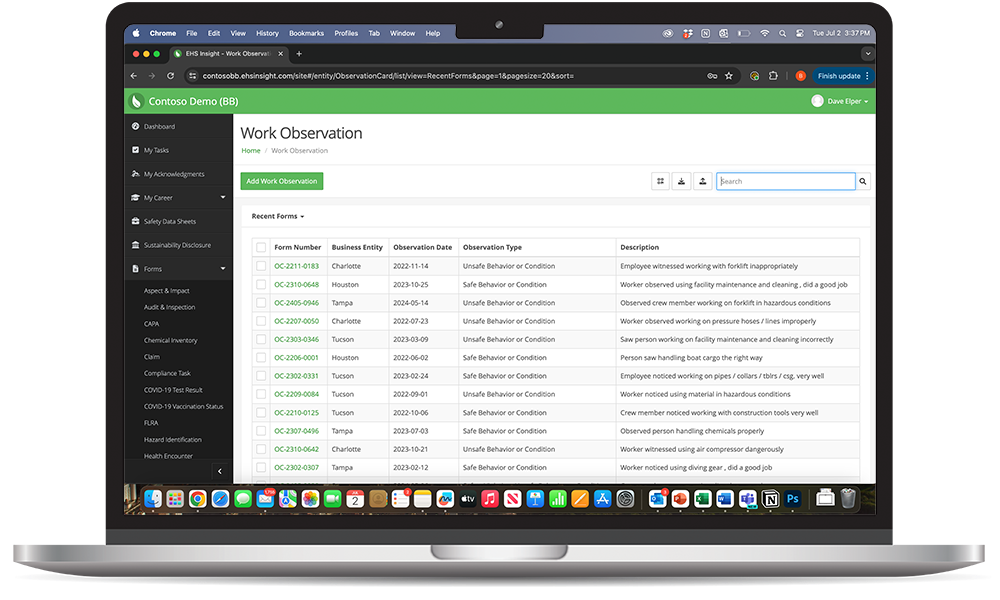Open the Recent Forms view dropdown
1000x600 pixels.
[x=277, y=216]
